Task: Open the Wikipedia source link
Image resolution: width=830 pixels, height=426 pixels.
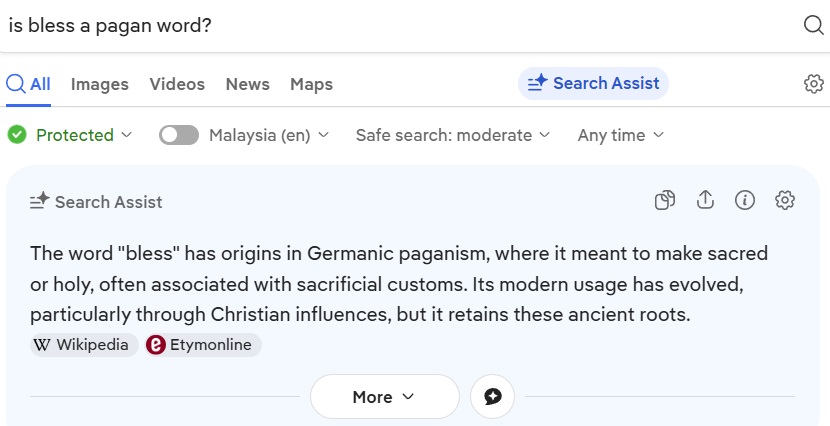Action: pos(83,345)
